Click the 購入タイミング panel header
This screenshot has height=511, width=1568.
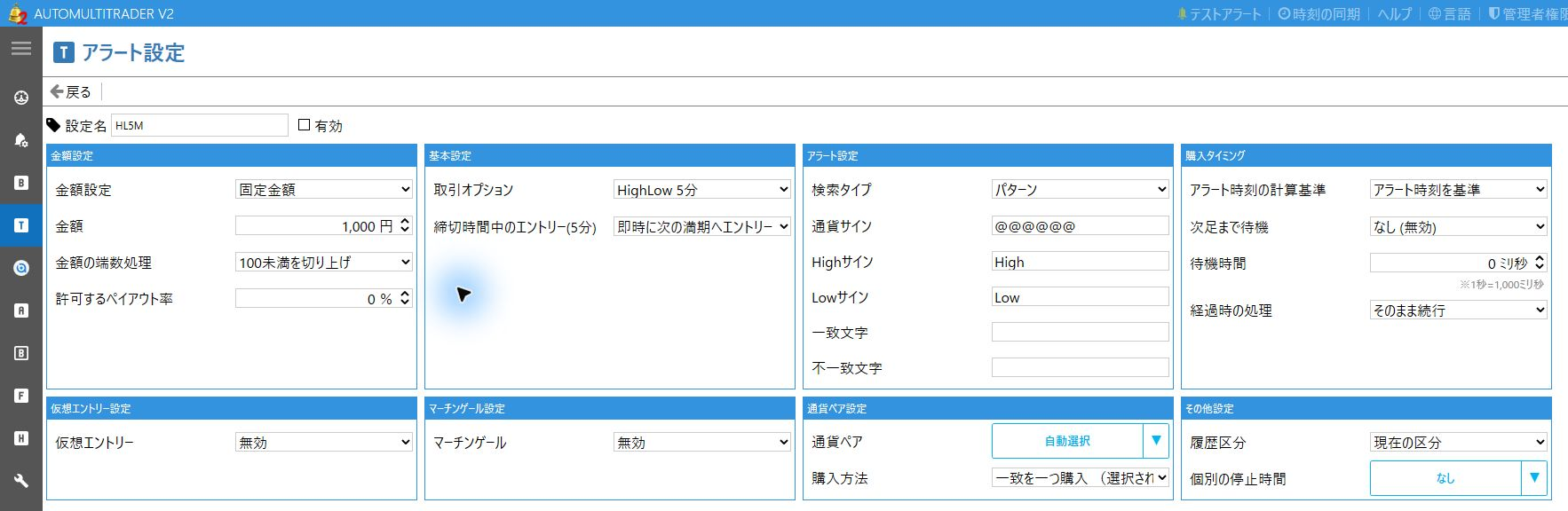tap(1366, 155)
